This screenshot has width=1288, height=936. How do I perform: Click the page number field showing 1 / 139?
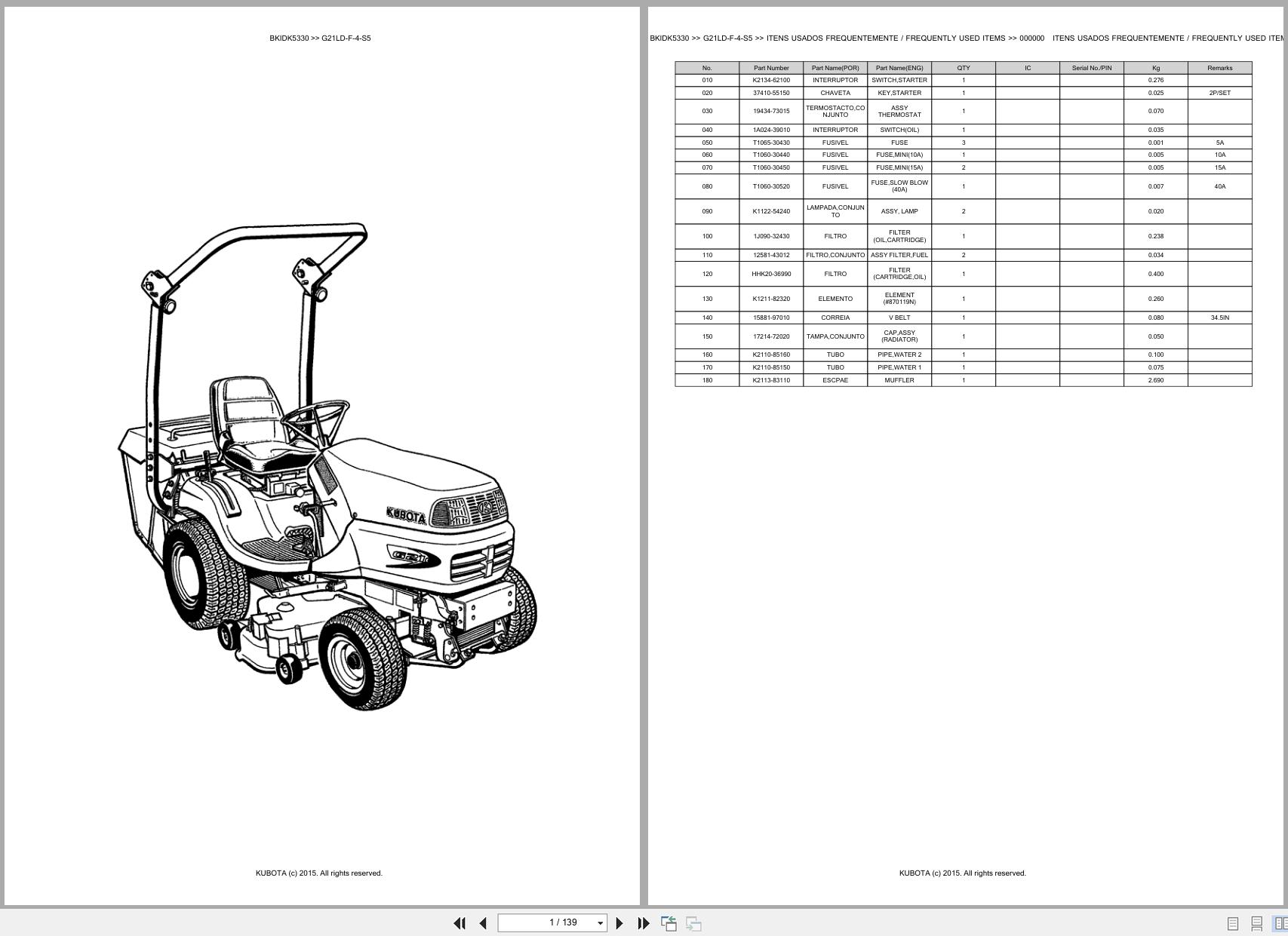[x=552, y=922]
